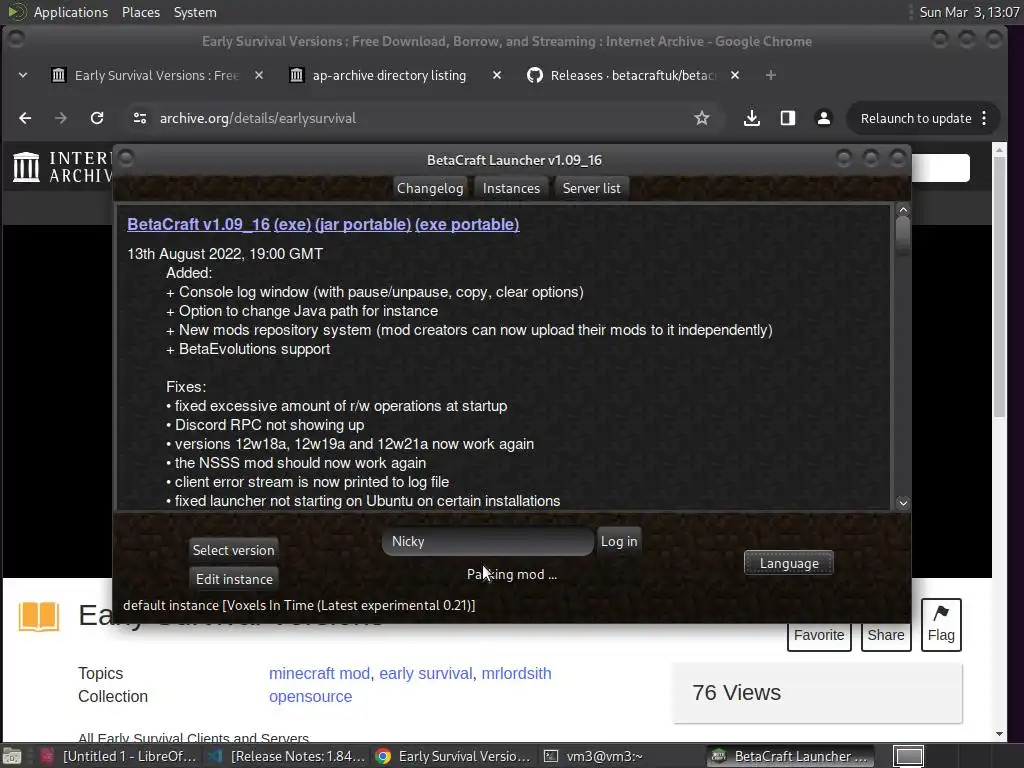
Task: Click the workspace switcher in bottom panel
Action: click(908, 756)
